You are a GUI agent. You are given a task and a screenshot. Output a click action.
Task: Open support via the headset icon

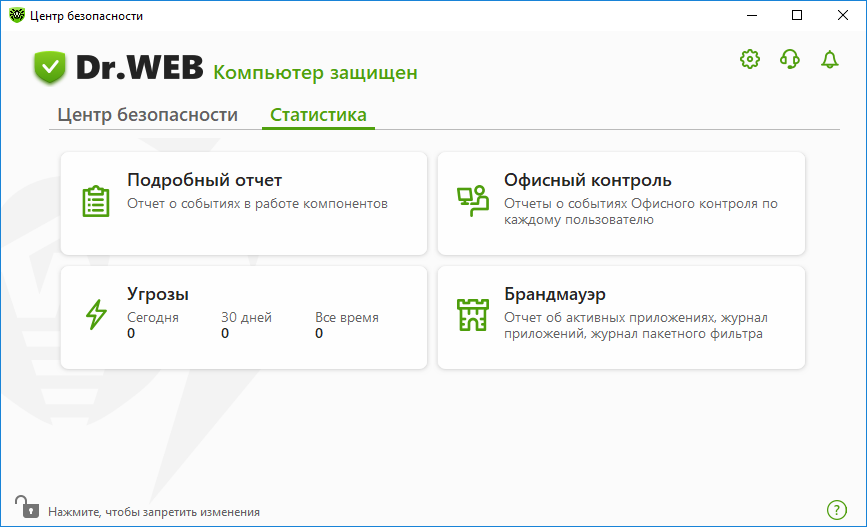(790, 59)
